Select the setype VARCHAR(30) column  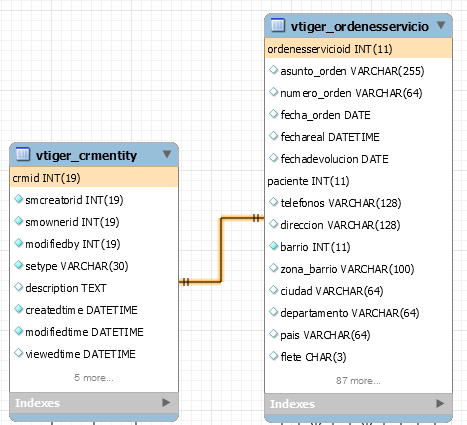[x=77, y=266]
